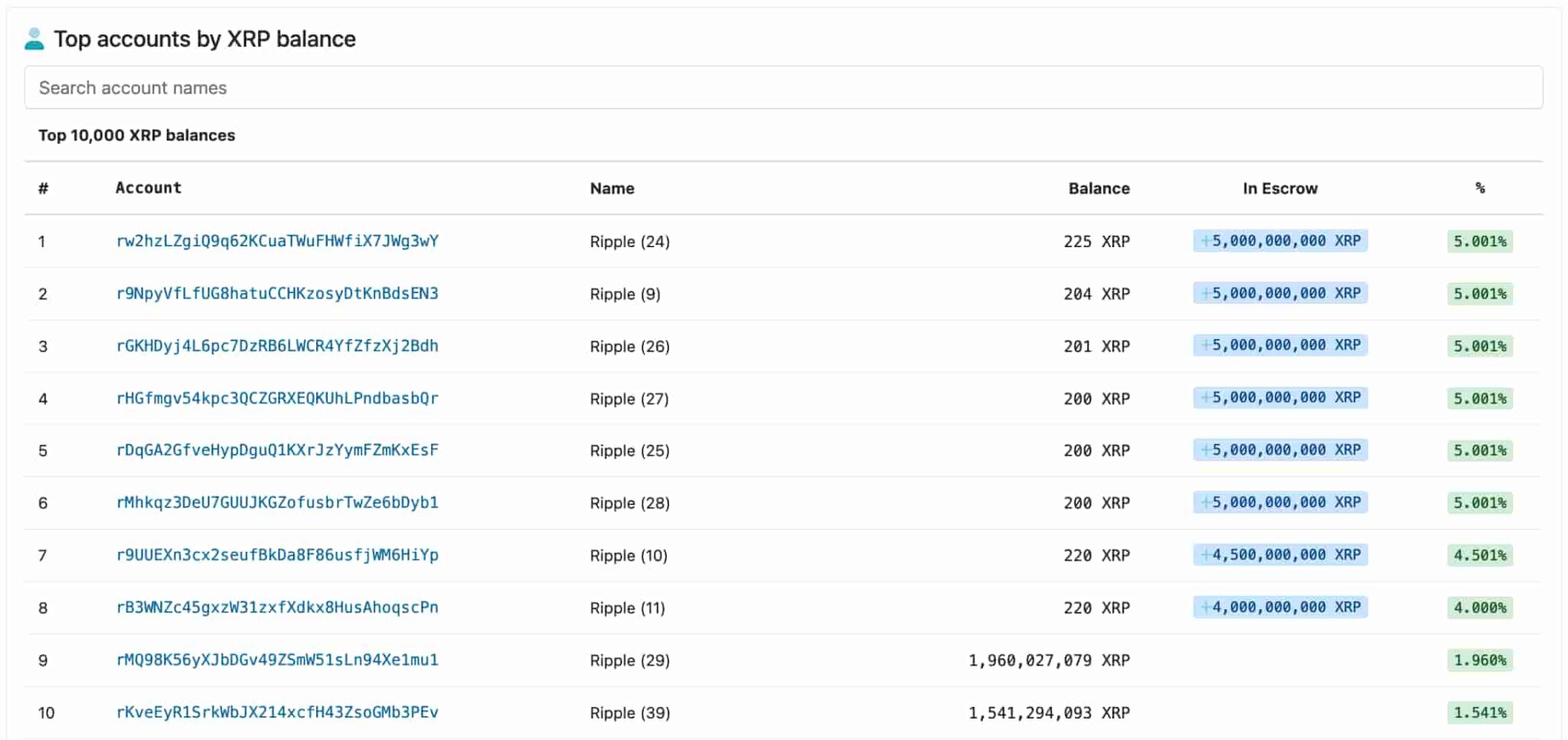Click the plus icon on Ripple (27) escrow
The width and height of the screenshot is (1568, 740).
pyautogui.click(x=1205, y=397)
